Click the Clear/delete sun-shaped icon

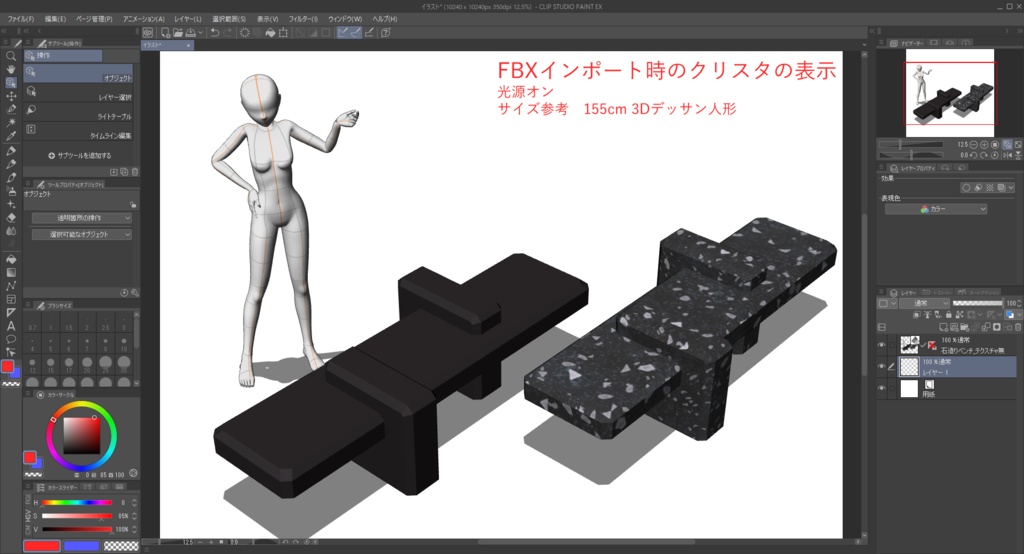[x=245, y=32]
